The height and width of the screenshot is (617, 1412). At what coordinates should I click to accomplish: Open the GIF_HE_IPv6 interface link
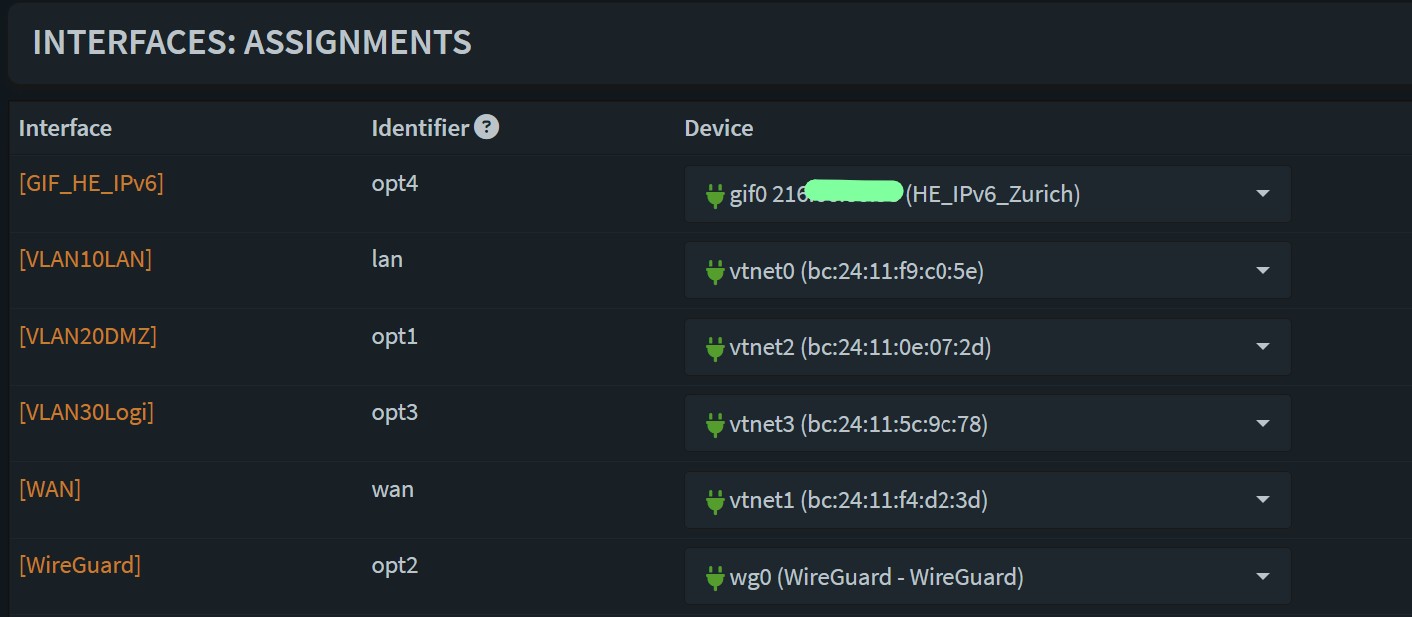click(91, 183)
